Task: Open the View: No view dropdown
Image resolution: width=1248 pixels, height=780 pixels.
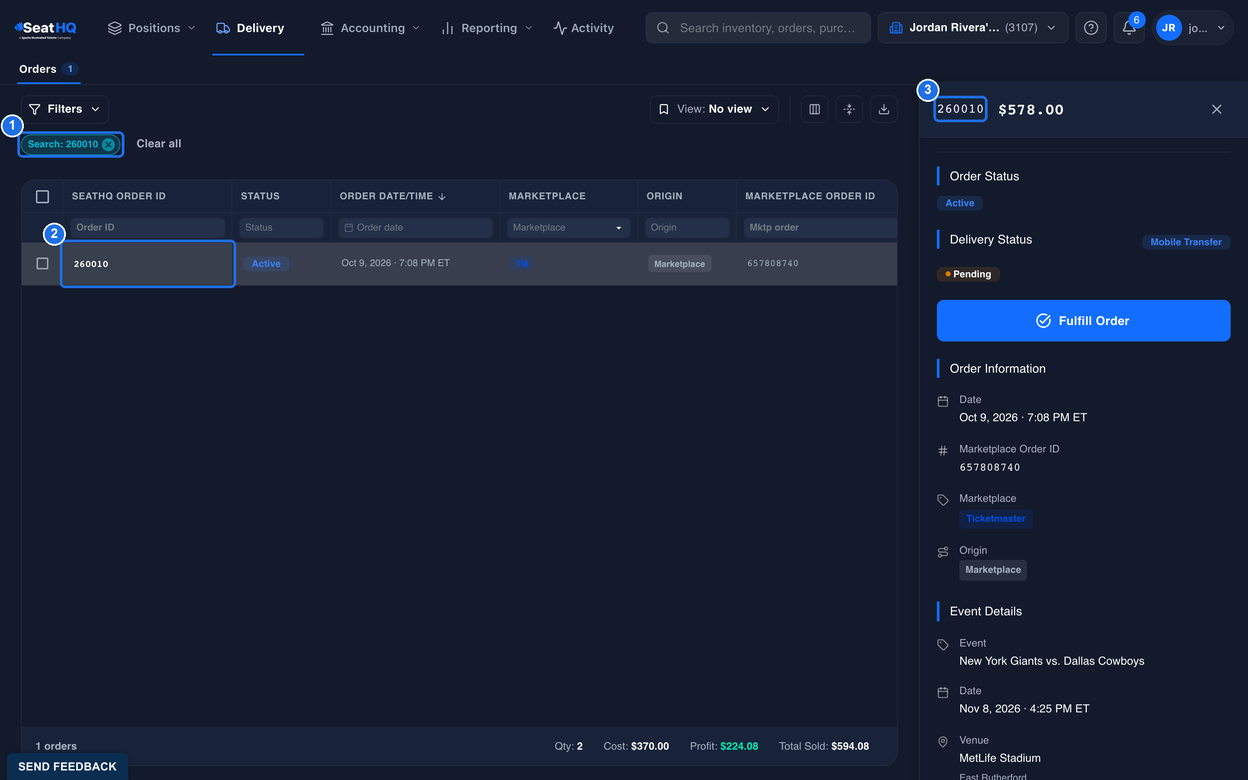Action: click(714, 109)
